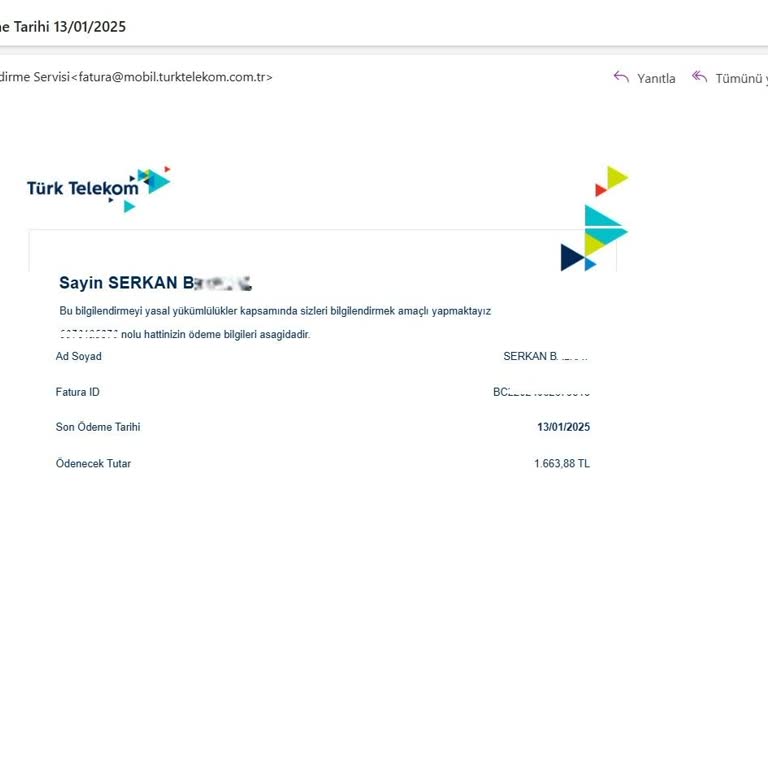This screenshot has width=768, height=768.
Task: Click the colorful triangles graphic at right
Action: (595, 218)
